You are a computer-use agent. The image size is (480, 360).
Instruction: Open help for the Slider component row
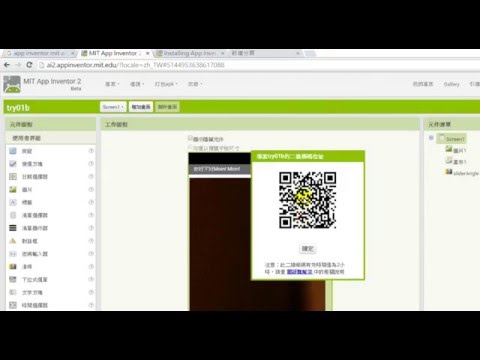click(91, 267)
